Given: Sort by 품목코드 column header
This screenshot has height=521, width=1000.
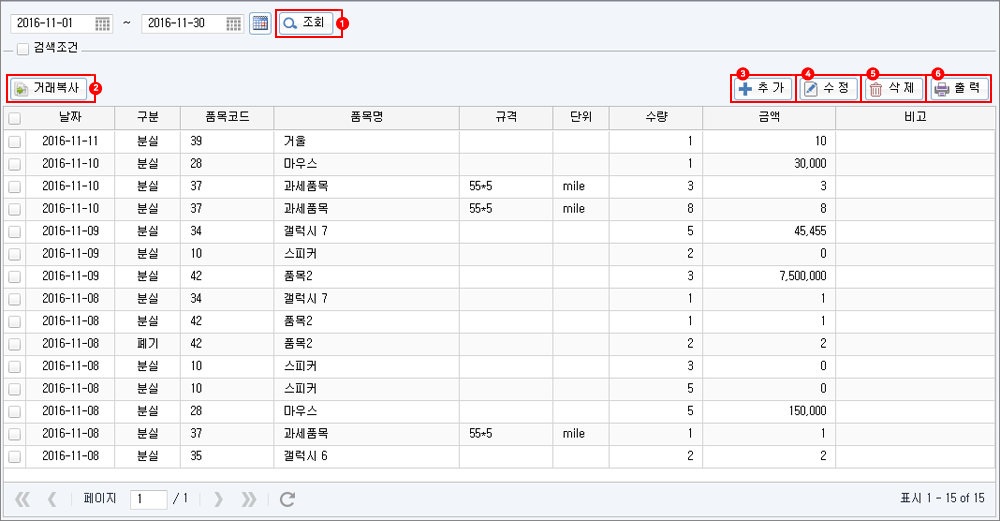Looking at the screenshot, I should coord(228,117).
